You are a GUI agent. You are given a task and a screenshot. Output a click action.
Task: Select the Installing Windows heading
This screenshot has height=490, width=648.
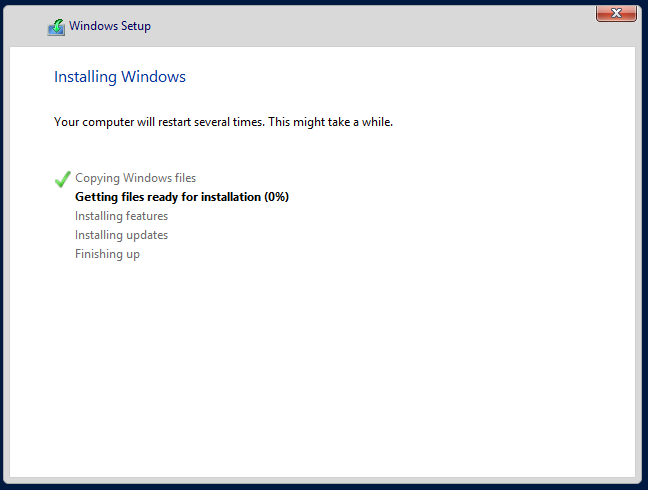click(120, 77)
